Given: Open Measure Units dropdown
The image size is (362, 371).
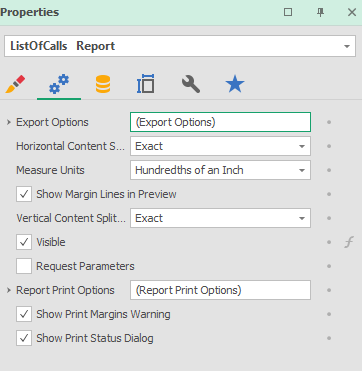Looking at the screenshot, I should click(x=302, y=170).
